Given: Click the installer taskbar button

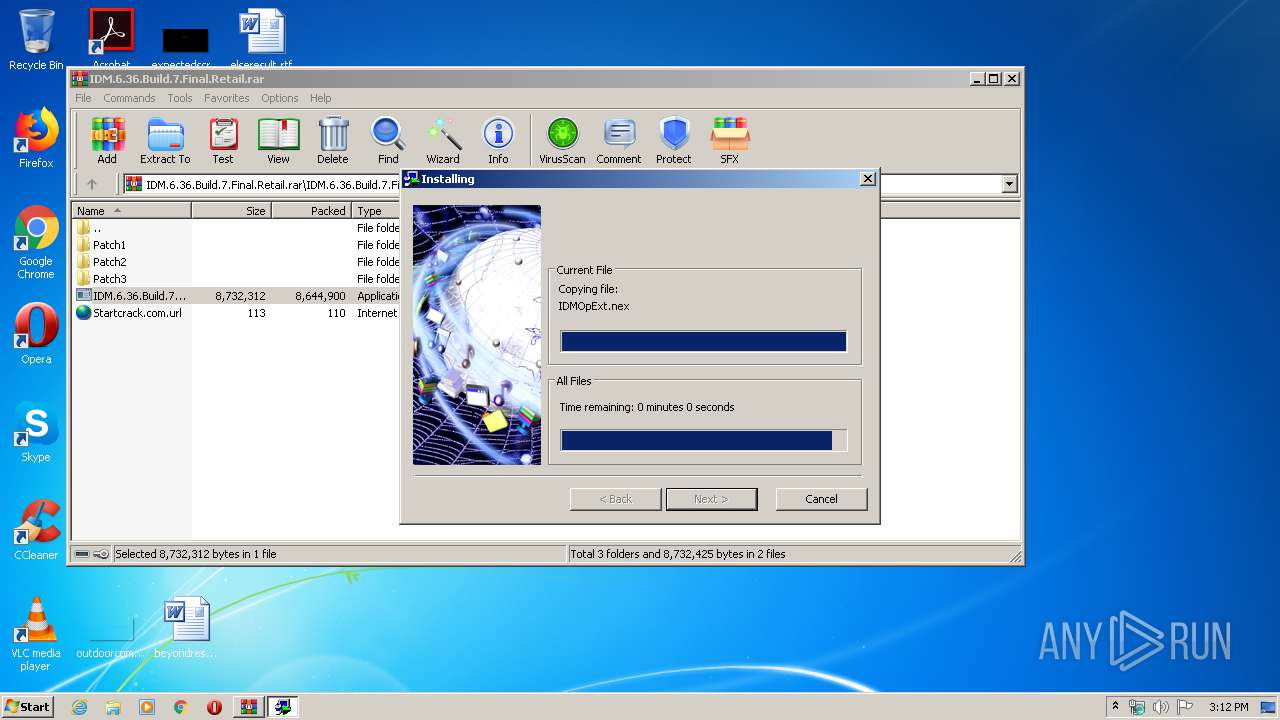Looking at the screenshot, I should pos(283,707).
